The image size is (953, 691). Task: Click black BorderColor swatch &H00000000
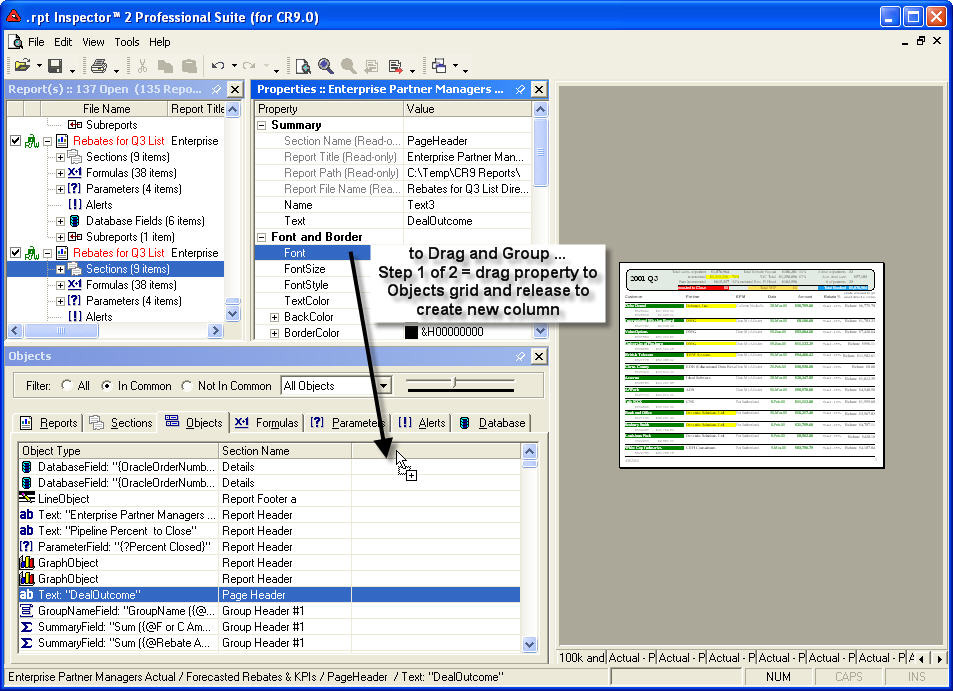(x=411, y=332)
